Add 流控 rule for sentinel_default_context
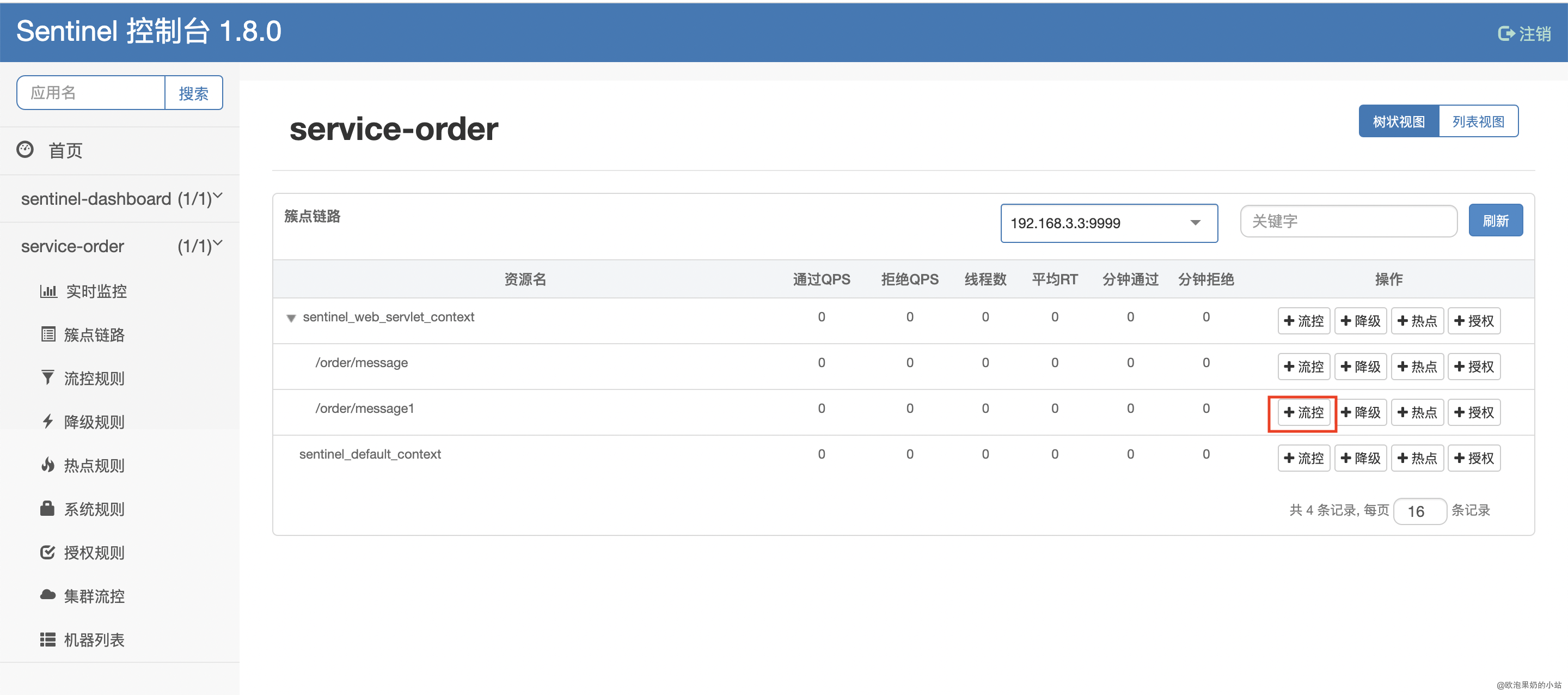The image size is (1568, 695). [1304, 458]
